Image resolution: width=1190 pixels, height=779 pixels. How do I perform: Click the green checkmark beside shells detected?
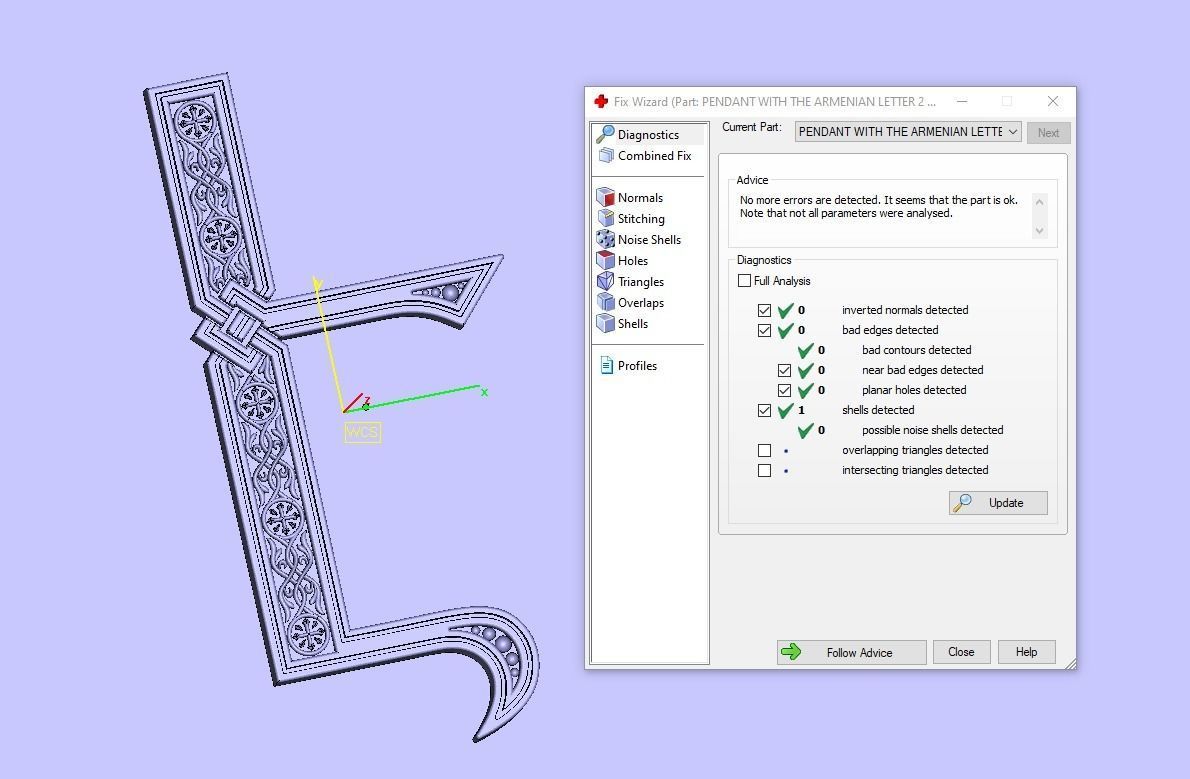(785, 410)
